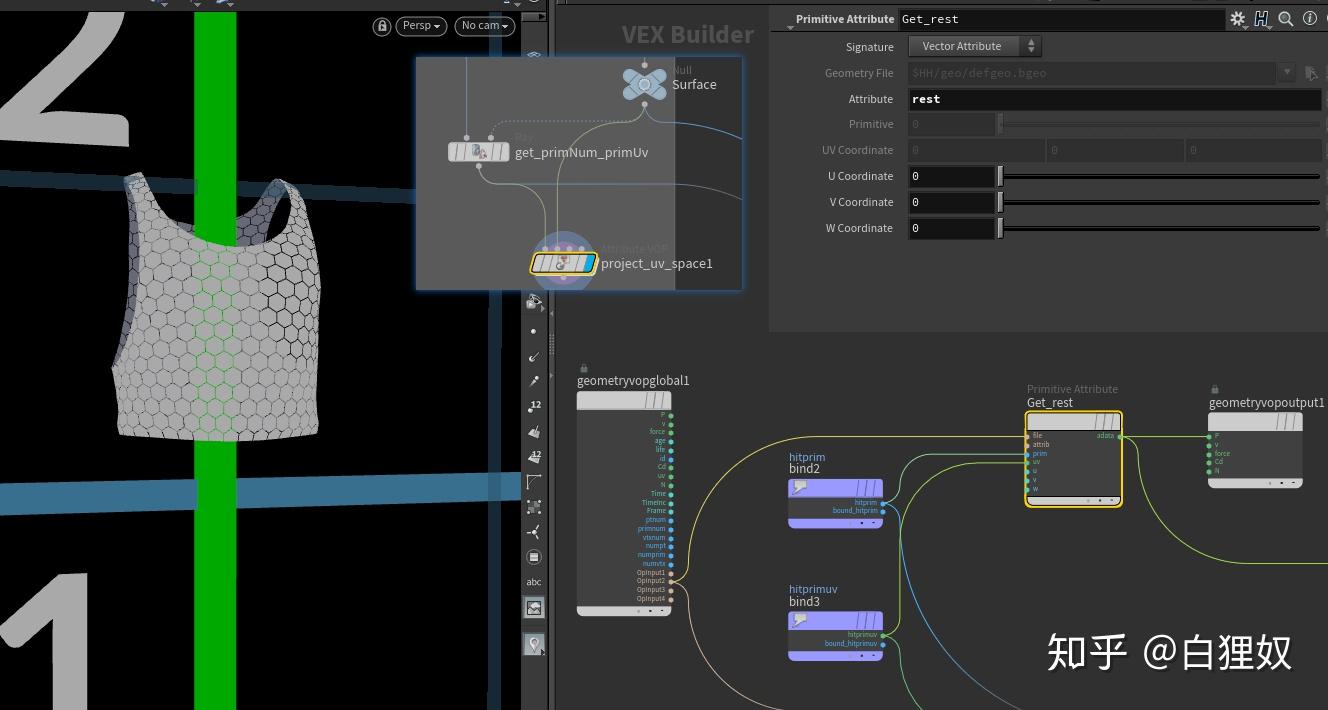Click the comment bubble icon on bind3
The height and width of the screenshot is (710, 1328).
click(x=799, y=620)
